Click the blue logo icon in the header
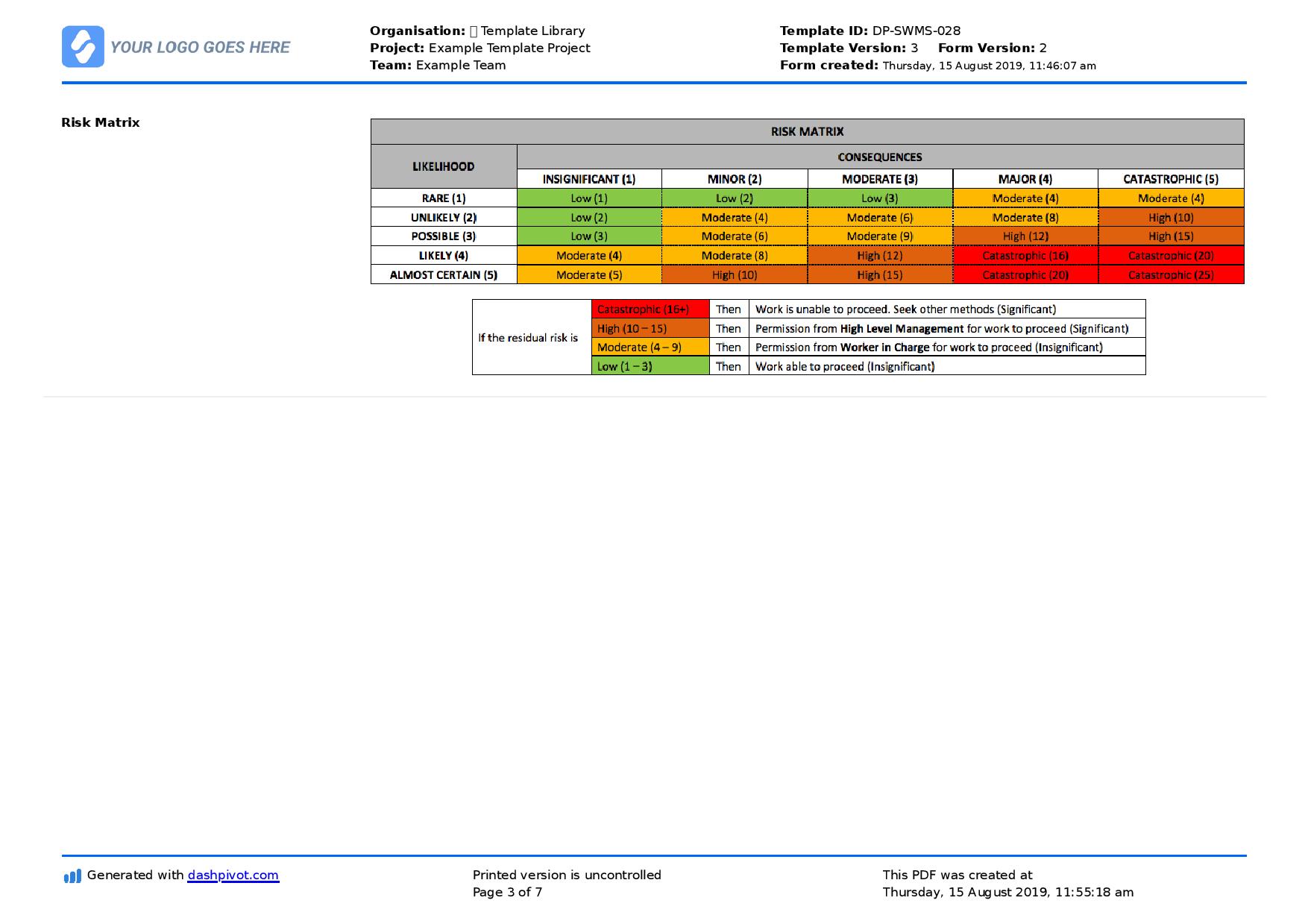The image size is (1308, 924). (83, 47)
